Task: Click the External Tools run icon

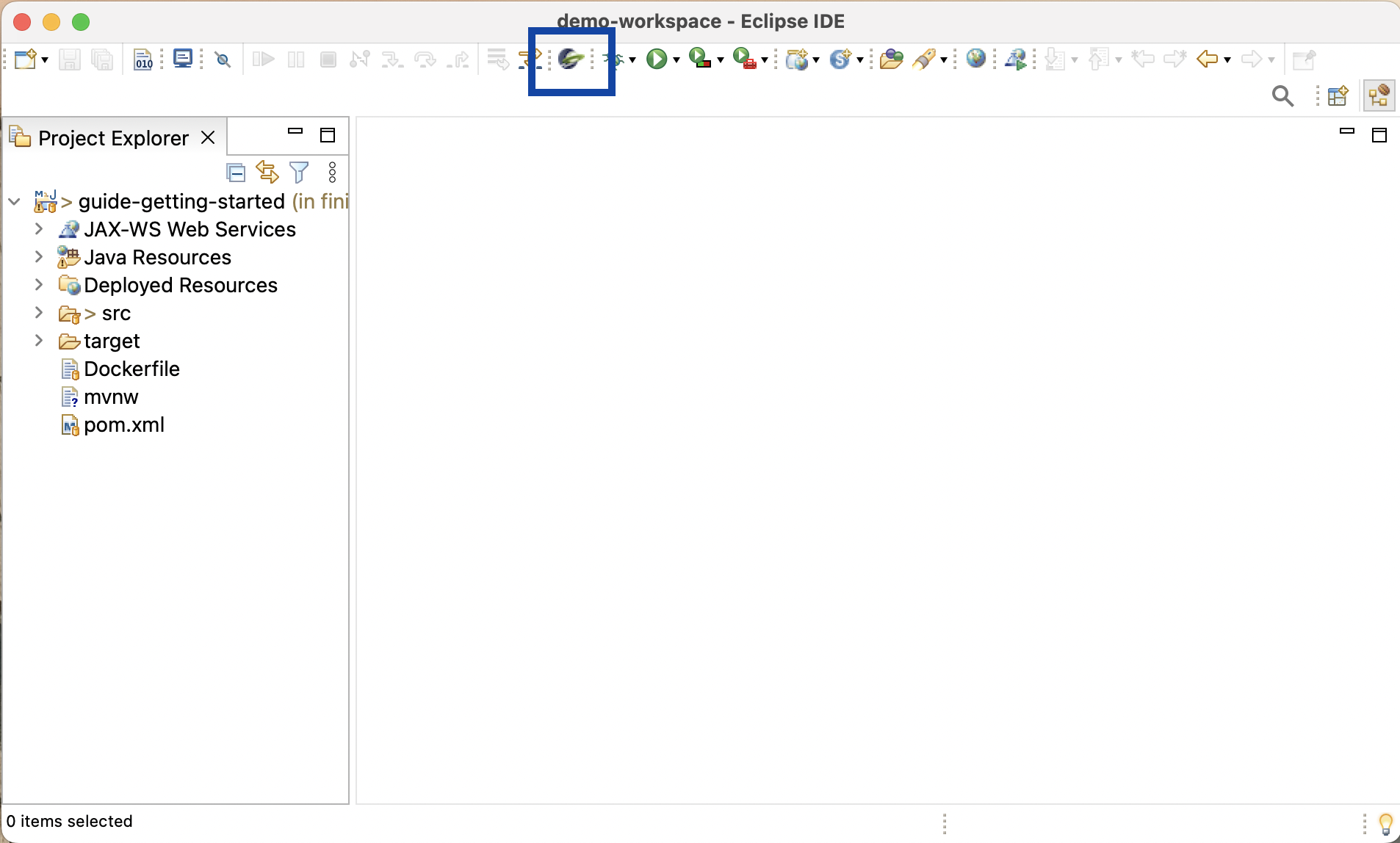Action: [x=745, y=59]
